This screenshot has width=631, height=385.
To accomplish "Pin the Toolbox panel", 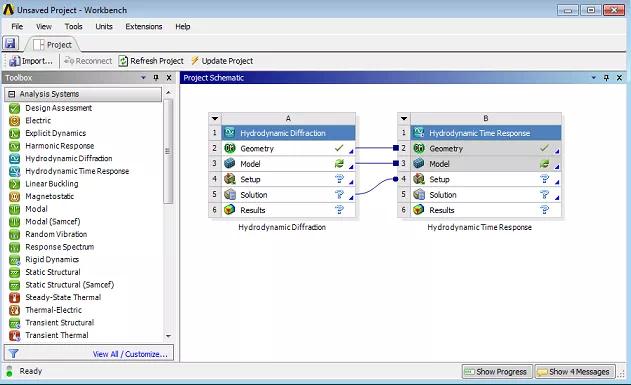I will click(x=156, y=78).
